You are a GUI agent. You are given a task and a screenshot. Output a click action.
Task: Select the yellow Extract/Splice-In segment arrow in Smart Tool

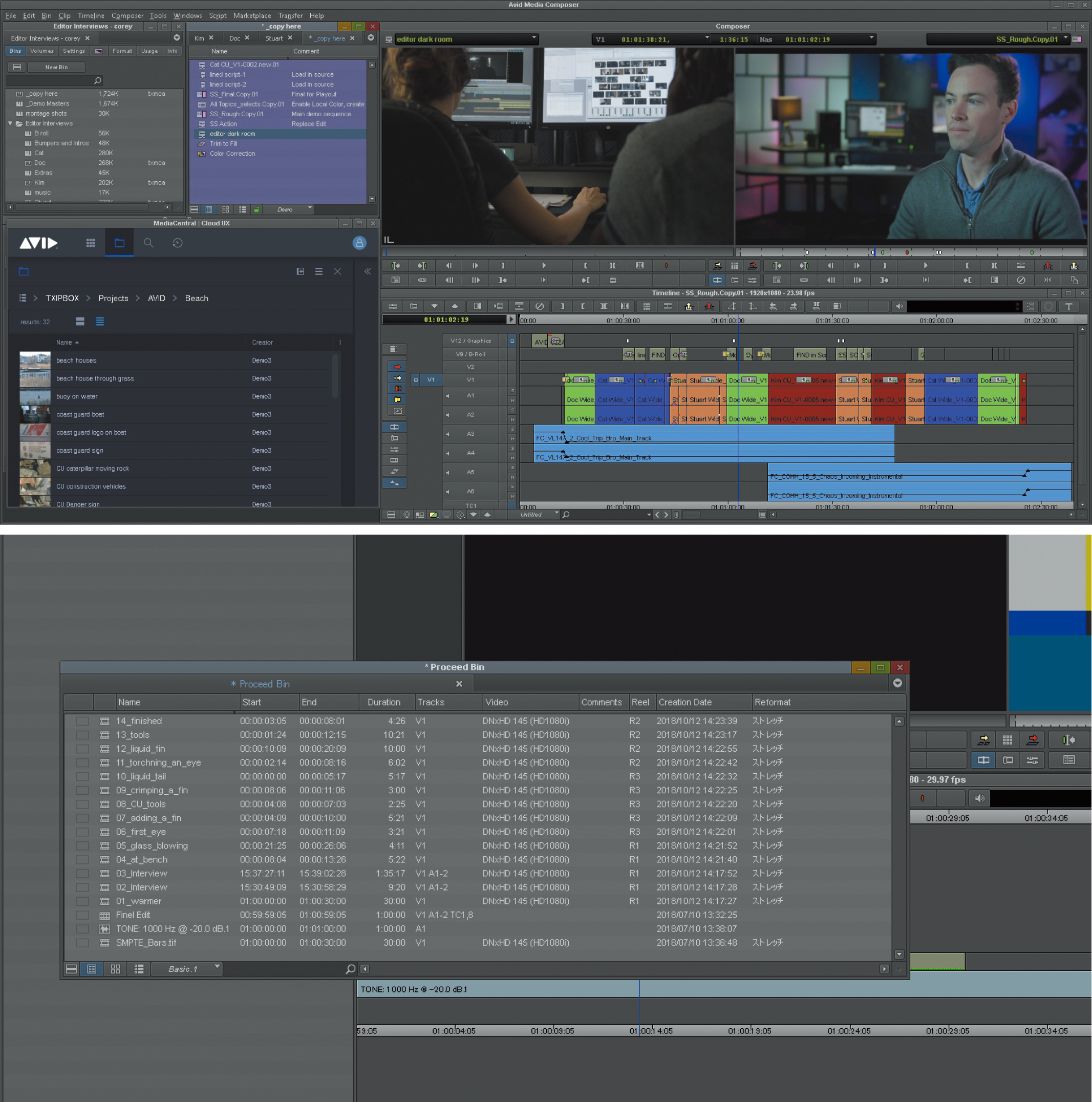point(397,377)
